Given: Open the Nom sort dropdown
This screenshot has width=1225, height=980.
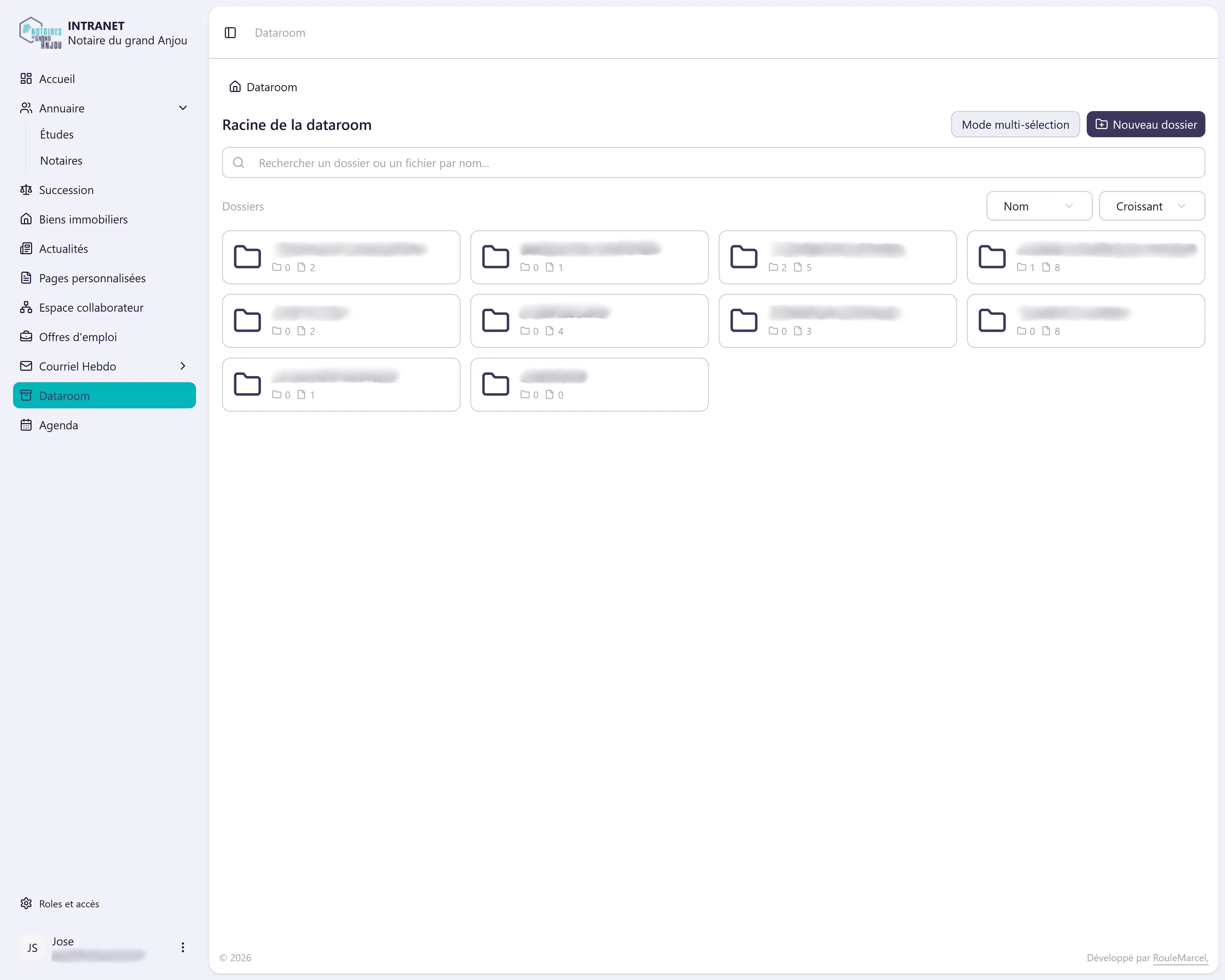Looking at the screenshot, I should (x=1039, y=206).
